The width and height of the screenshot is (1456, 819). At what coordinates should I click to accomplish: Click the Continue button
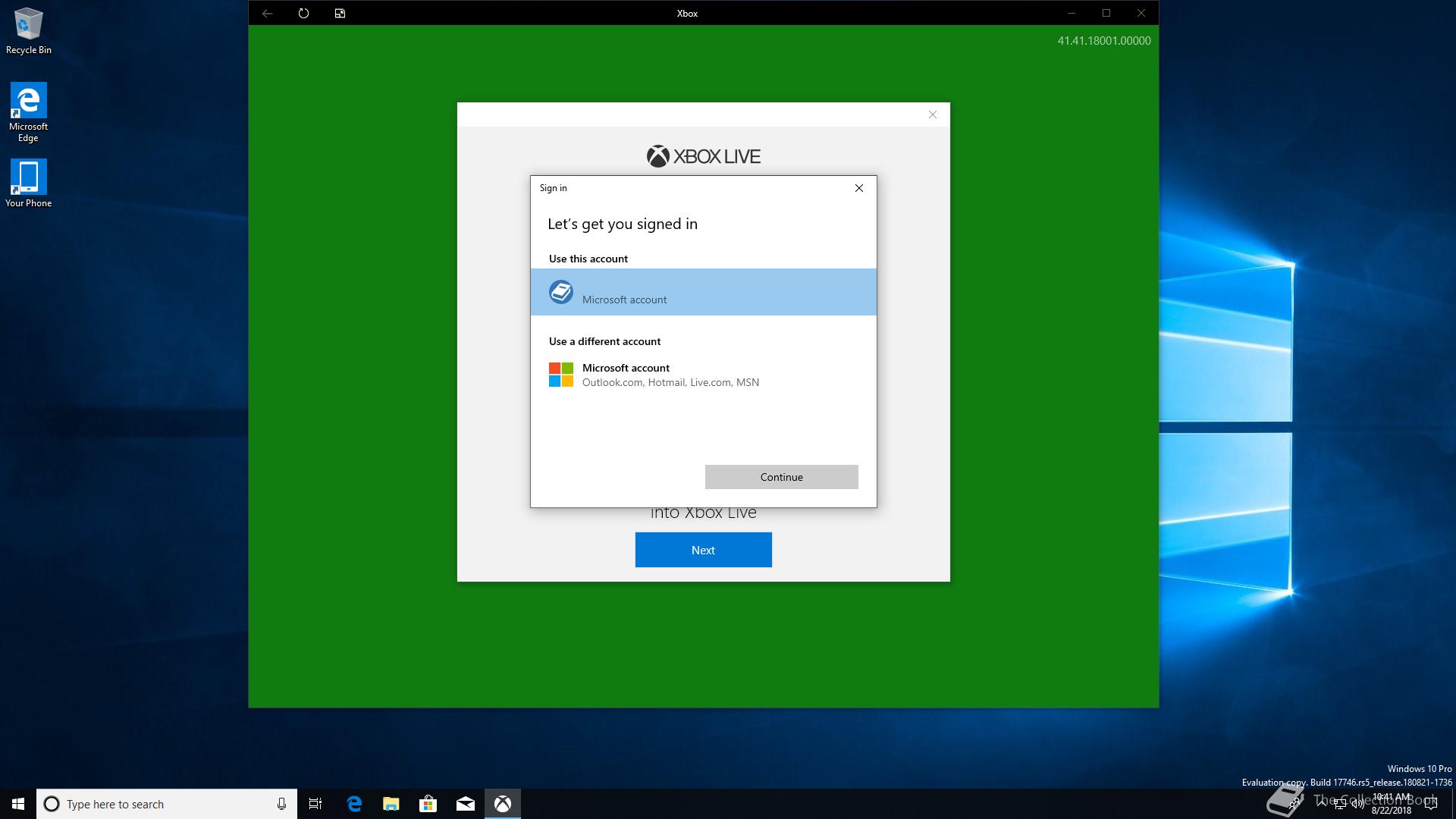(x=782, y=477)
